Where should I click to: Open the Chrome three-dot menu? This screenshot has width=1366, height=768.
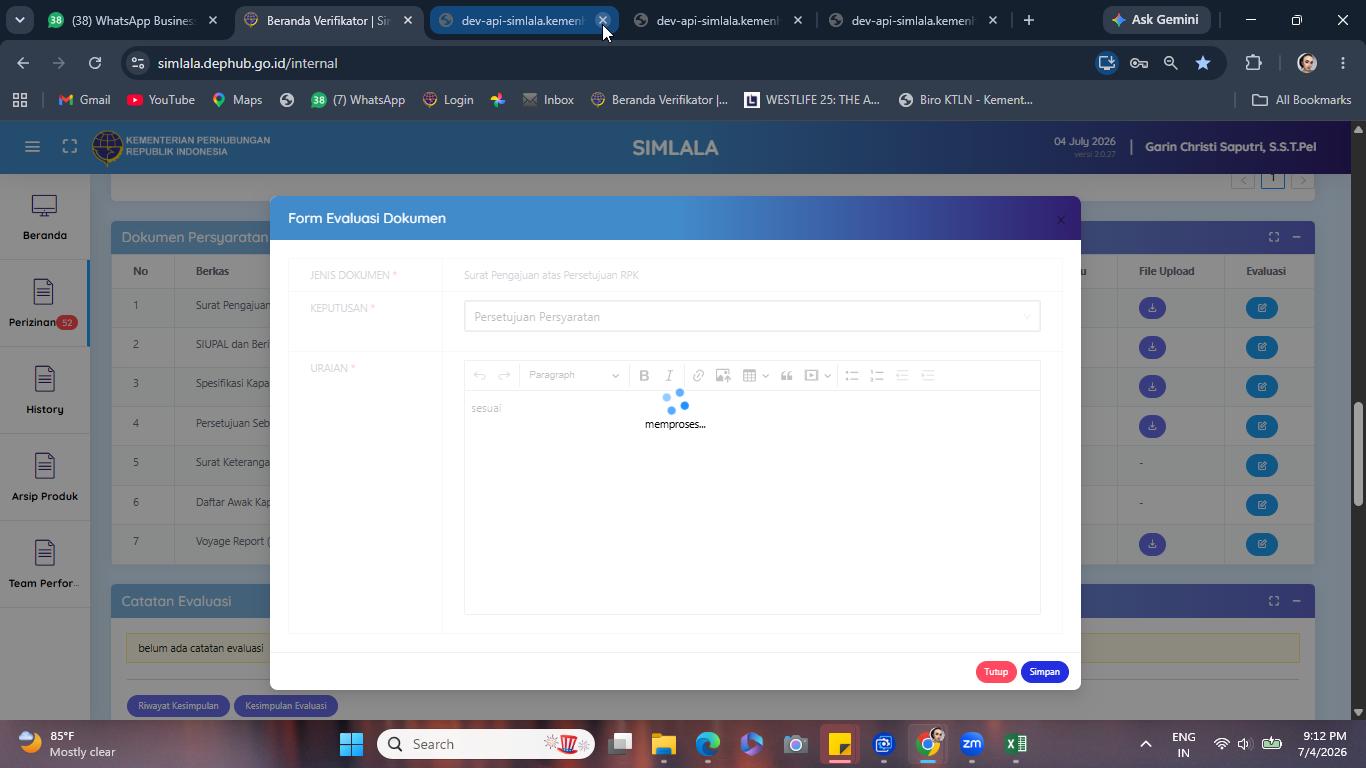(x=1343, y=63)
